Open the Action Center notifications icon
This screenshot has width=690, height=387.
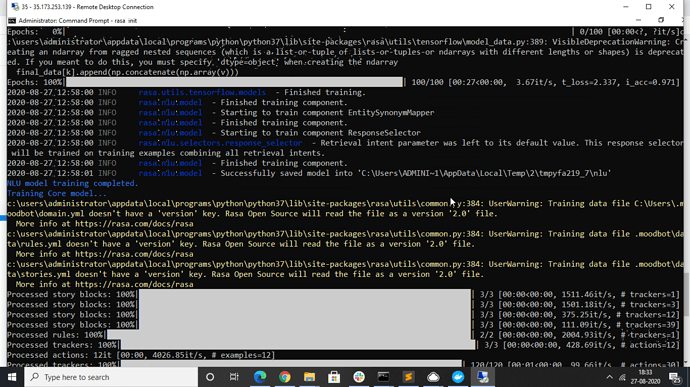tap(675, 377)
